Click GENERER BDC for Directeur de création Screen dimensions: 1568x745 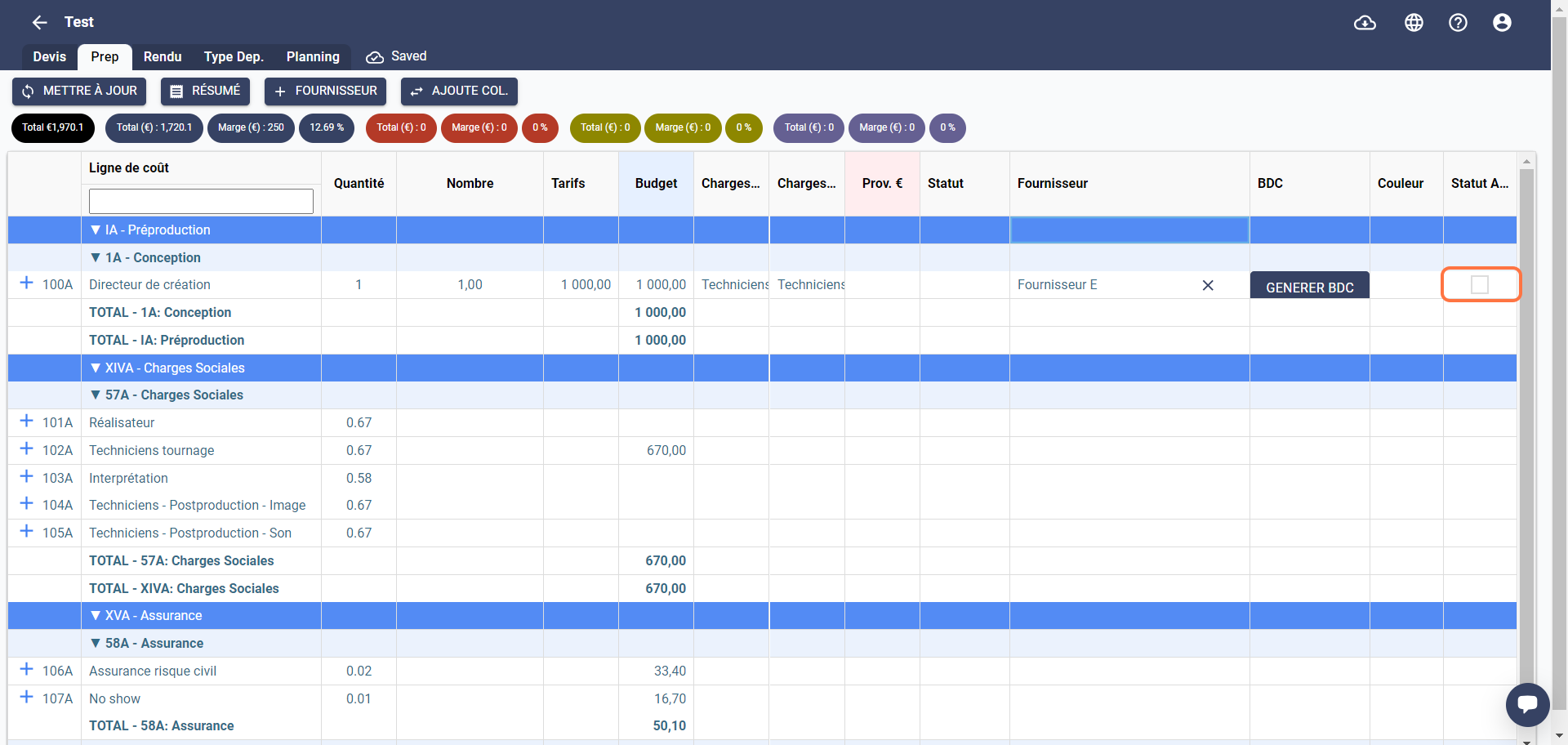click(x=1310, y=286)
